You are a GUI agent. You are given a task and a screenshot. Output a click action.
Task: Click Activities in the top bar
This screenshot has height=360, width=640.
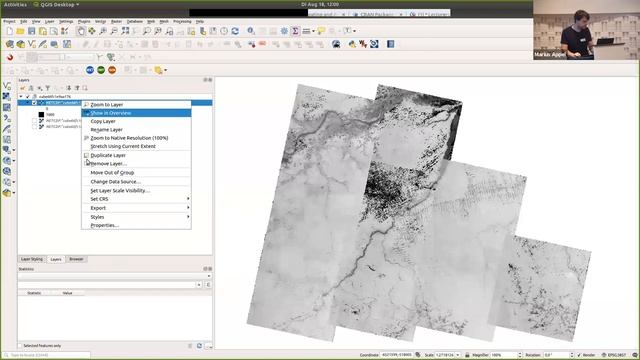(x=15, y=4)
